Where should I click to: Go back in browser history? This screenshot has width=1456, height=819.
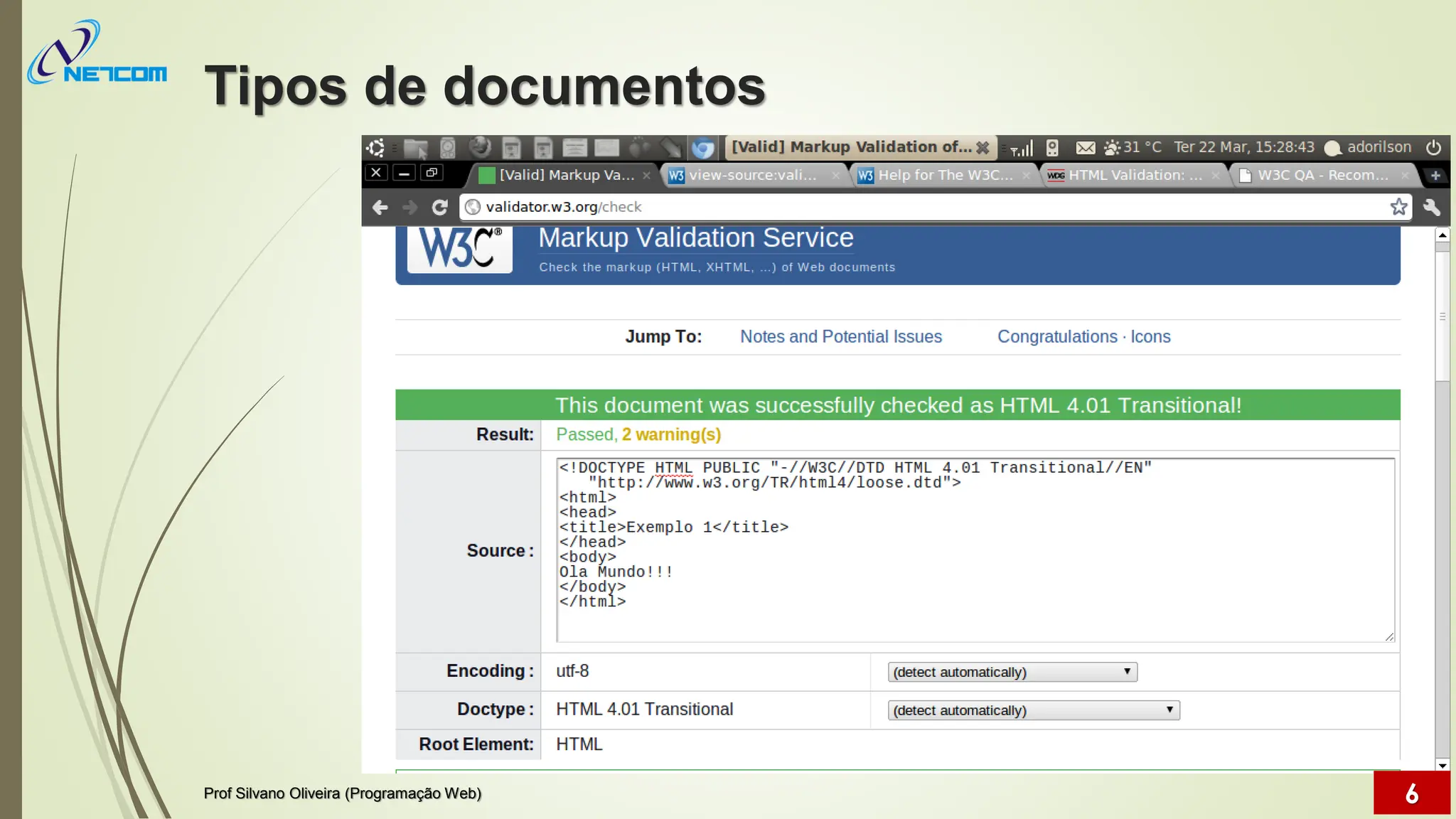[380, 207]
